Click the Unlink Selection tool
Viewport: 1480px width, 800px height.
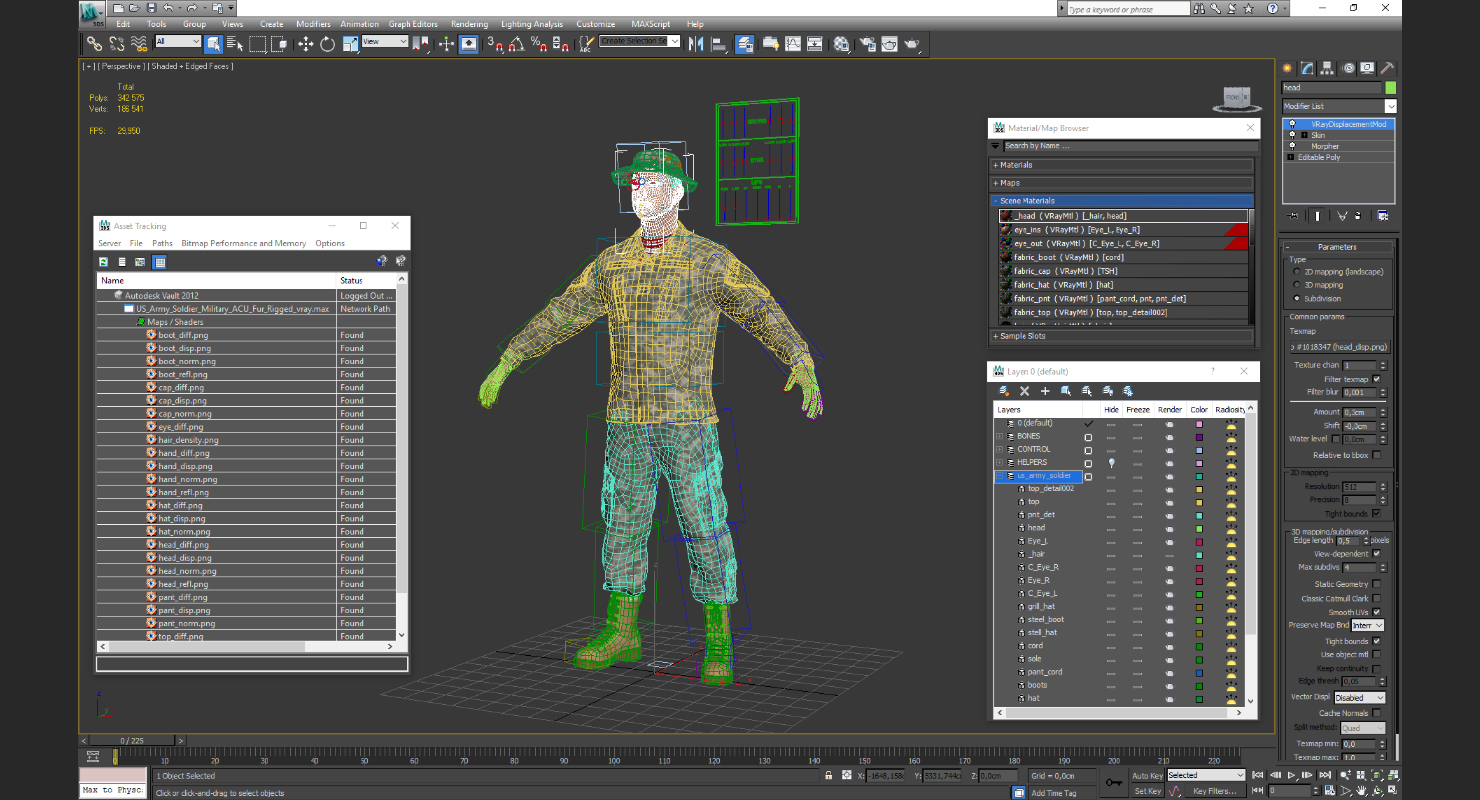(117, 44)
